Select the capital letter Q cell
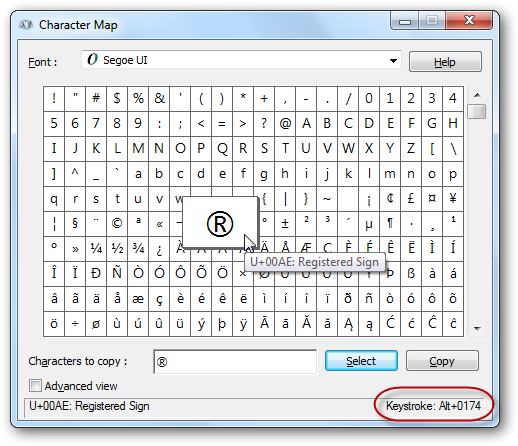The height and width of the screenshot is (446, 518). [222, 149]
